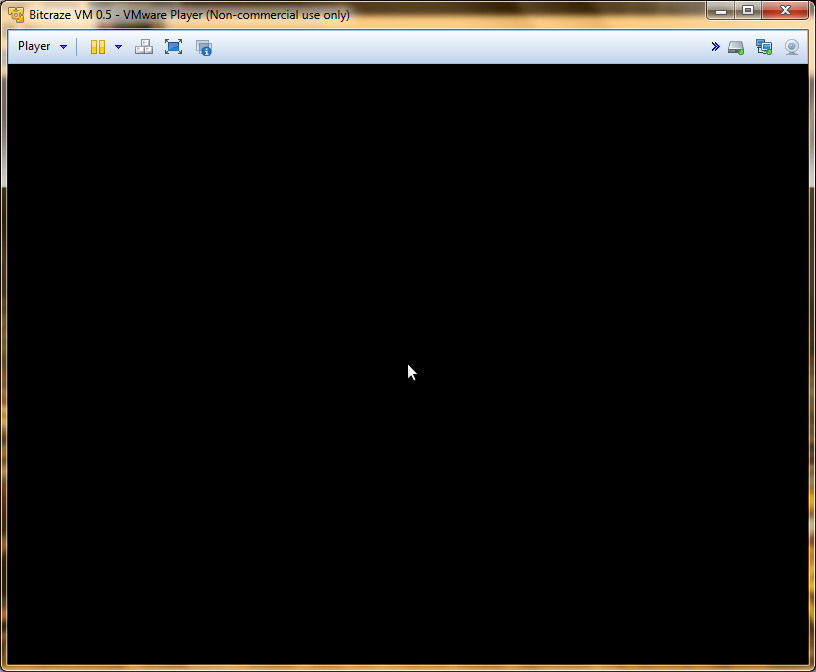Send Ctrl+Alt+Del to the guest
The width and height of the screenshot is (816, 672).
(x=144, y=47)
